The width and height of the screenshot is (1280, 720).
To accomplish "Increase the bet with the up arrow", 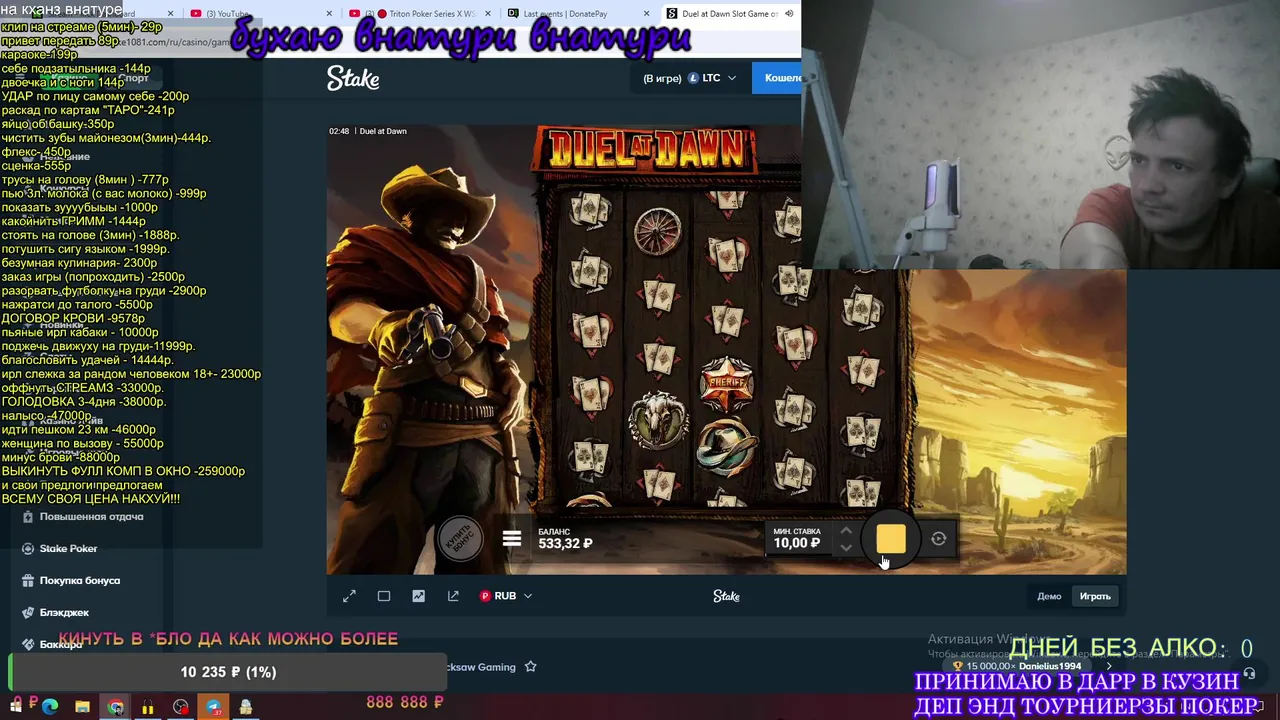I will click(846, 530).
